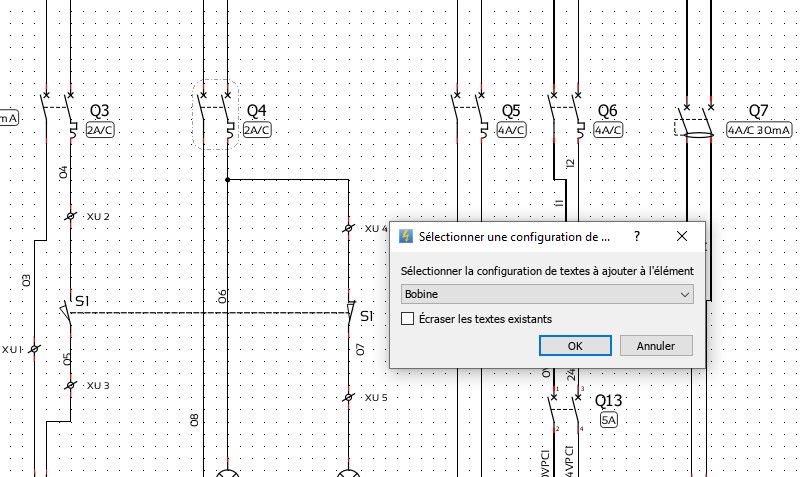
Task: Select the Q6 breaker symbol
Action: point(565,114)
